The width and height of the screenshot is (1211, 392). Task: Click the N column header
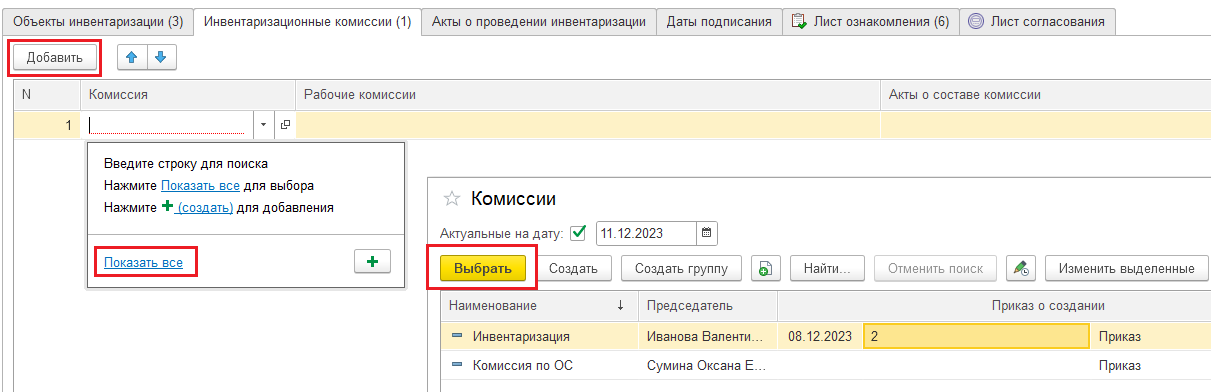point(47,94)
